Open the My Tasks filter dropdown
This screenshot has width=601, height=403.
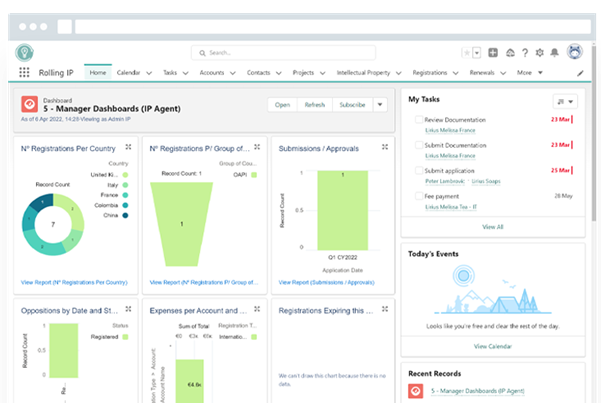click(565, 102)
